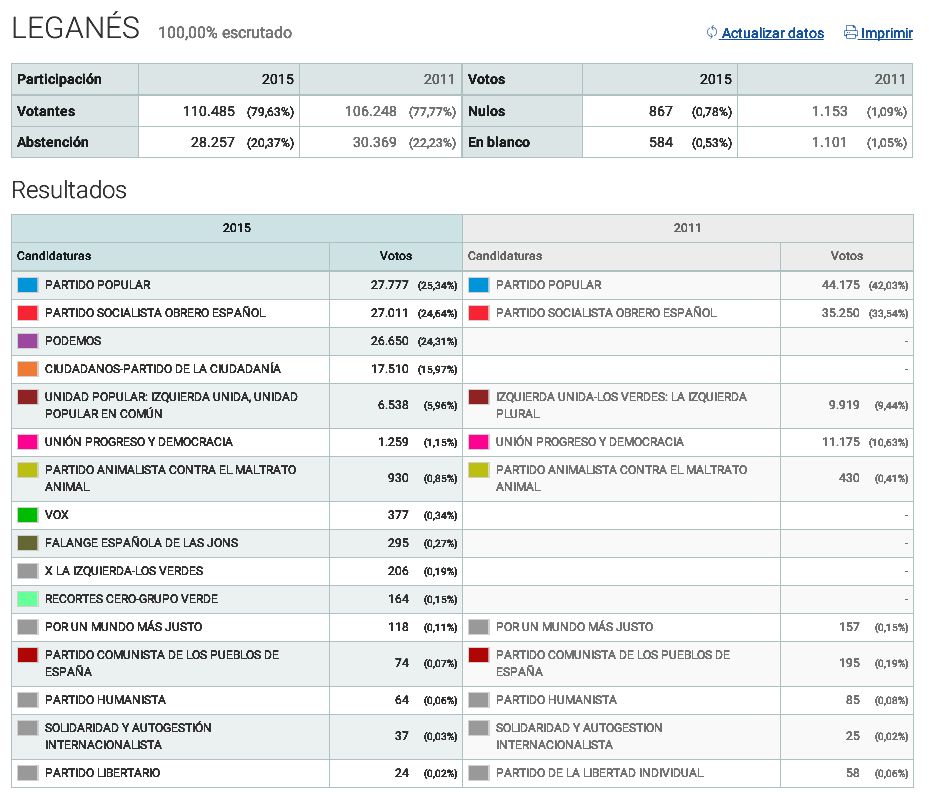Click the 27.011 votes figure
Viewport: 929px width, 803px height.
pos(389,313)
